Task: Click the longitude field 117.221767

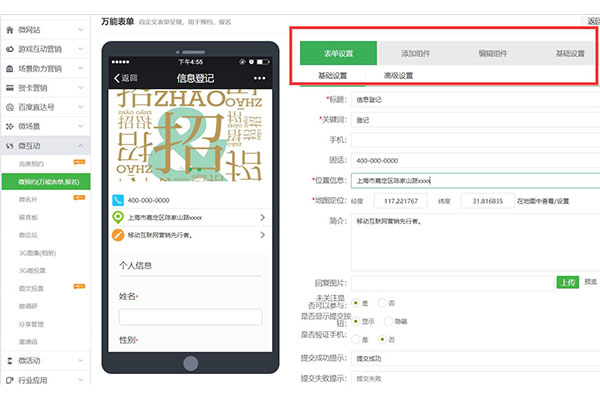Action: pyautogui.click(x=401, y=201)
